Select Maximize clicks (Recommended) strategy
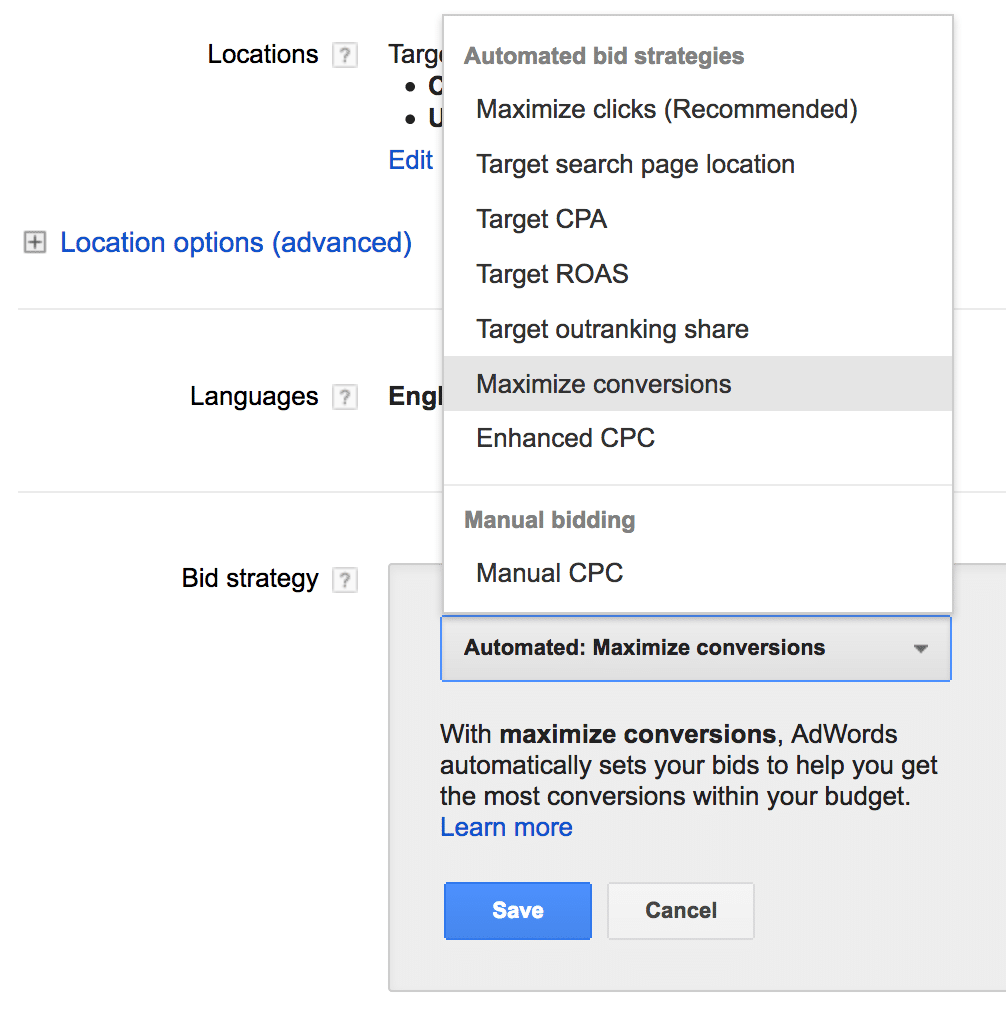 pos(666,109)
